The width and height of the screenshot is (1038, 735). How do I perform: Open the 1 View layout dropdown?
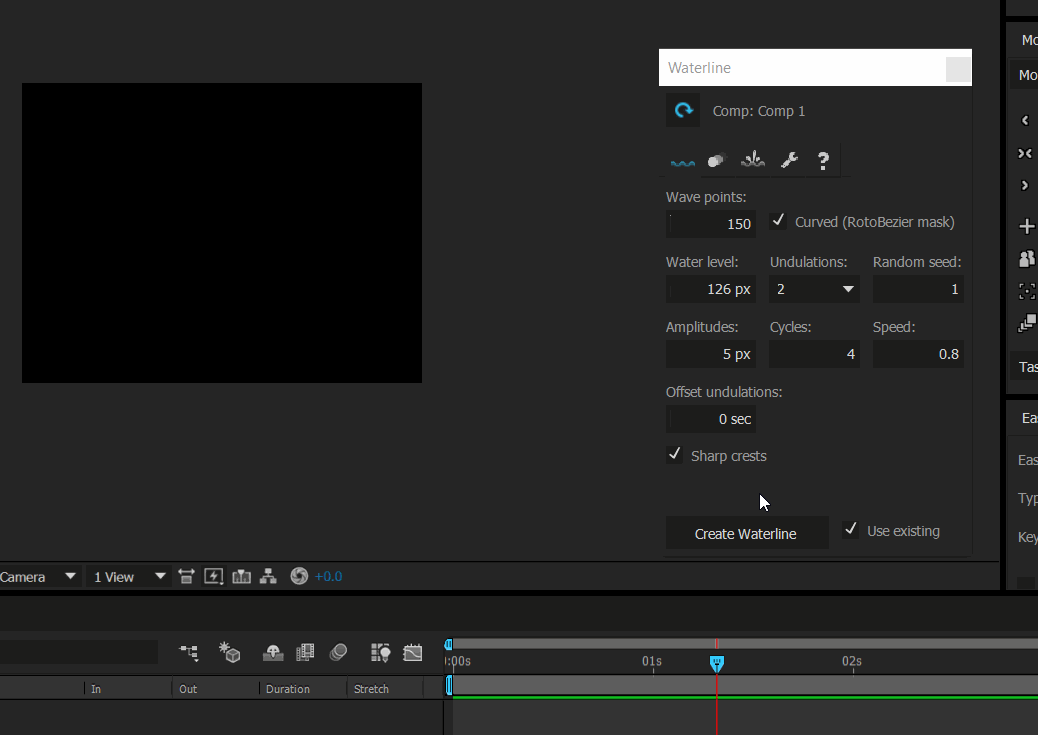click(x=128, y=577)
